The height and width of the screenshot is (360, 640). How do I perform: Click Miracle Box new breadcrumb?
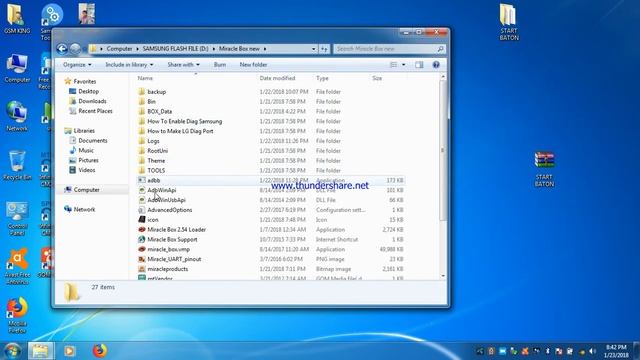239,49
